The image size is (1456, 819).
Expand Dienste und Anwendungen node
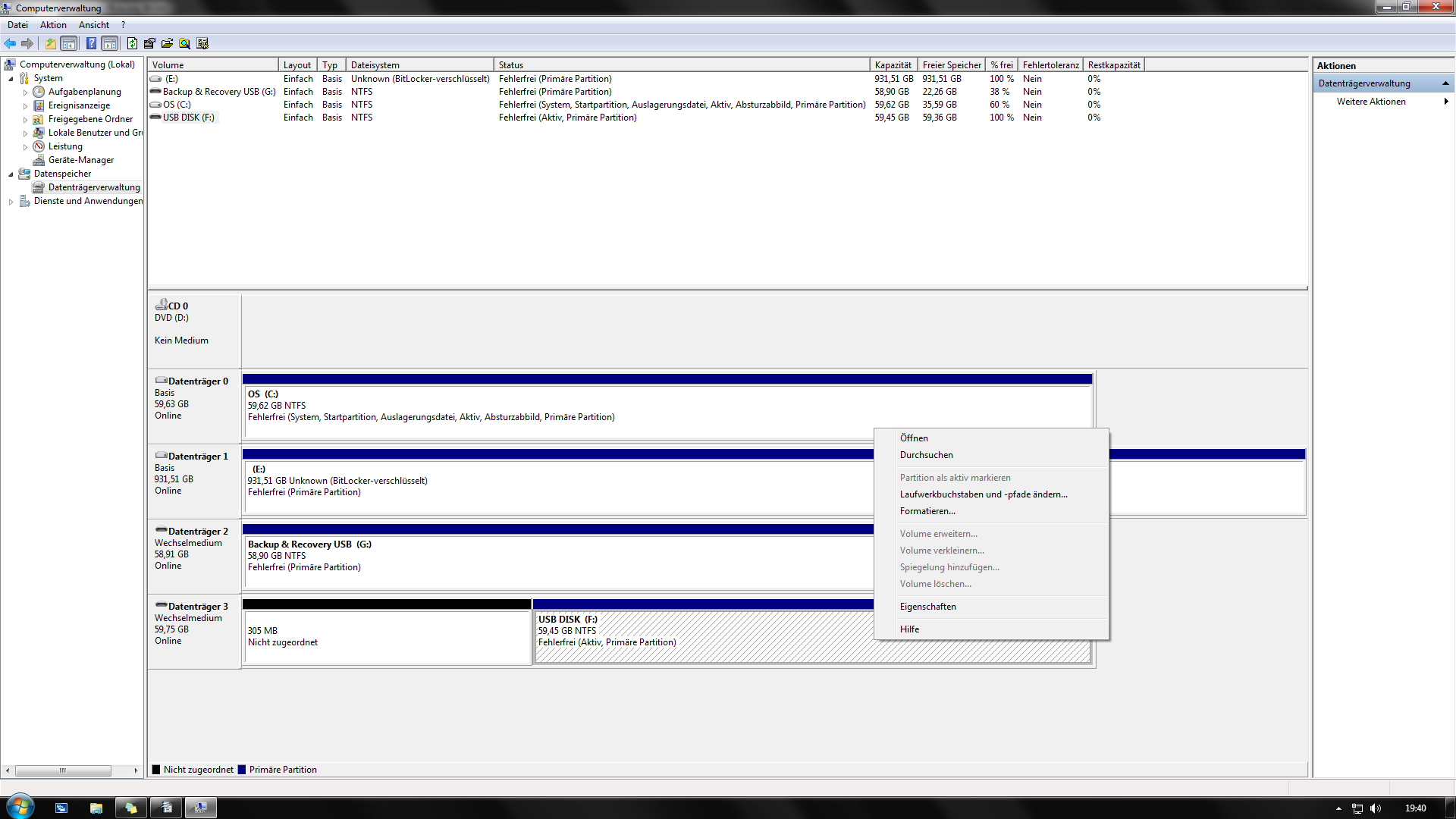[11, 202]
